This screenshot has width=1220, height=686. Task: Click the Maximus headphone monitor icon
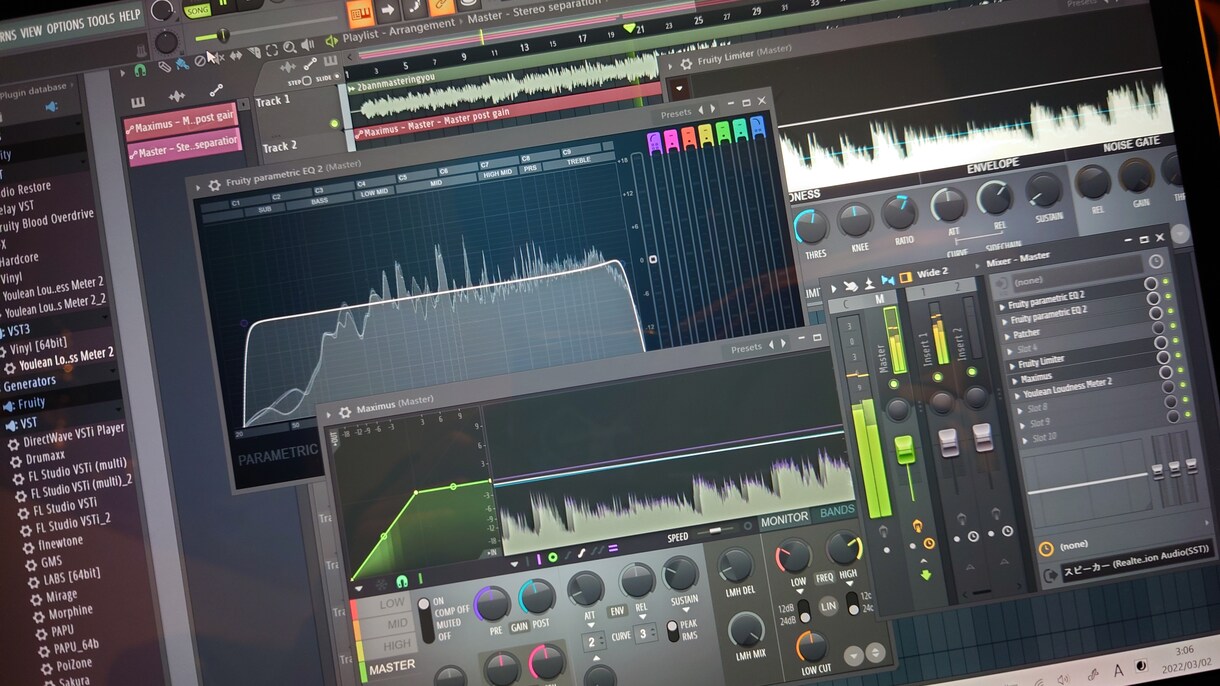click(x=402, y=581)
